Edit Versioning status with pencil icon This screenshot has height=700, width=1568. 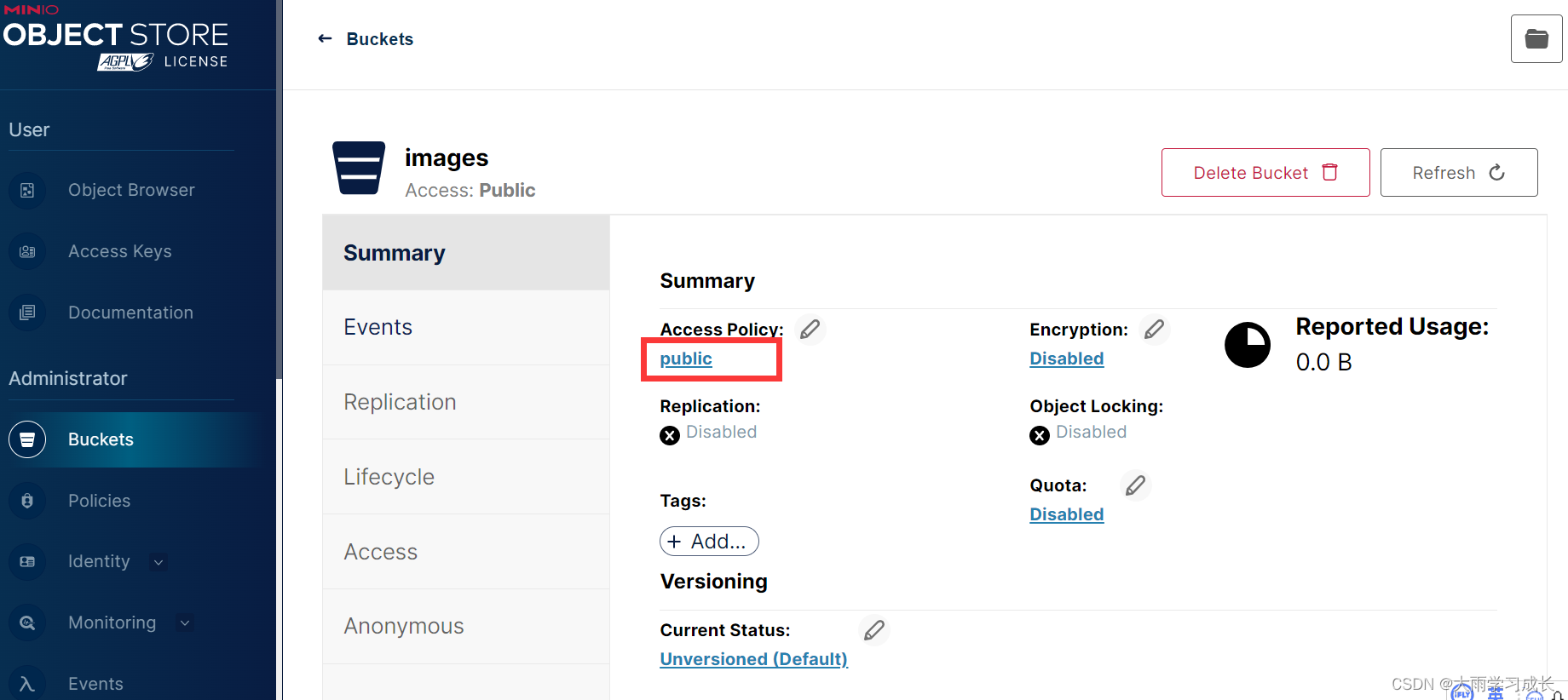[874, 630]
